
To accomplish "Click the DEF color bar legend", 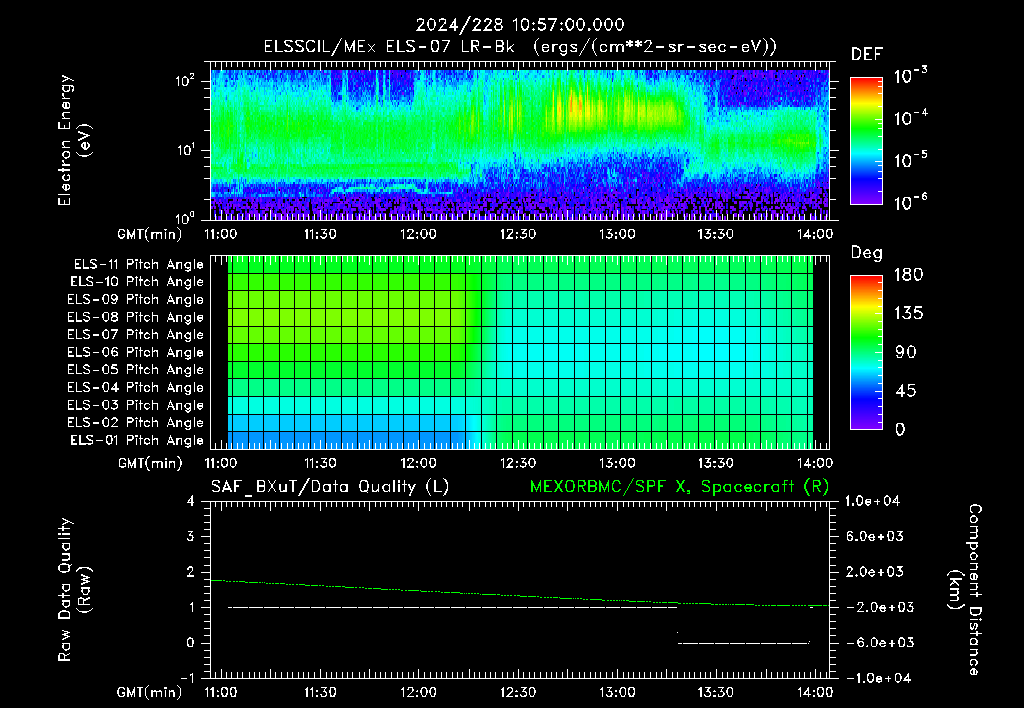I will coord(866,140).
